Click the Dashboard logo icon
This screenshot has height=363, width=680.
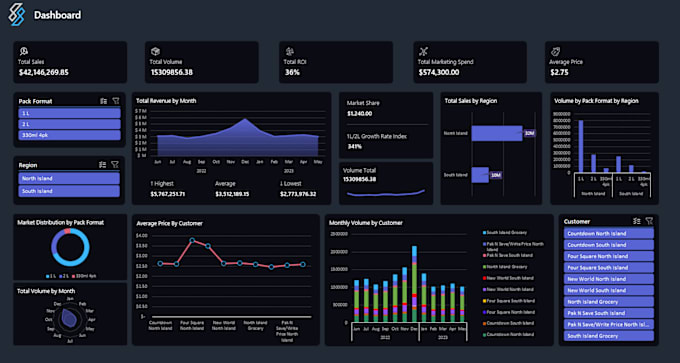pyautogui.click(x=17, y=14)
